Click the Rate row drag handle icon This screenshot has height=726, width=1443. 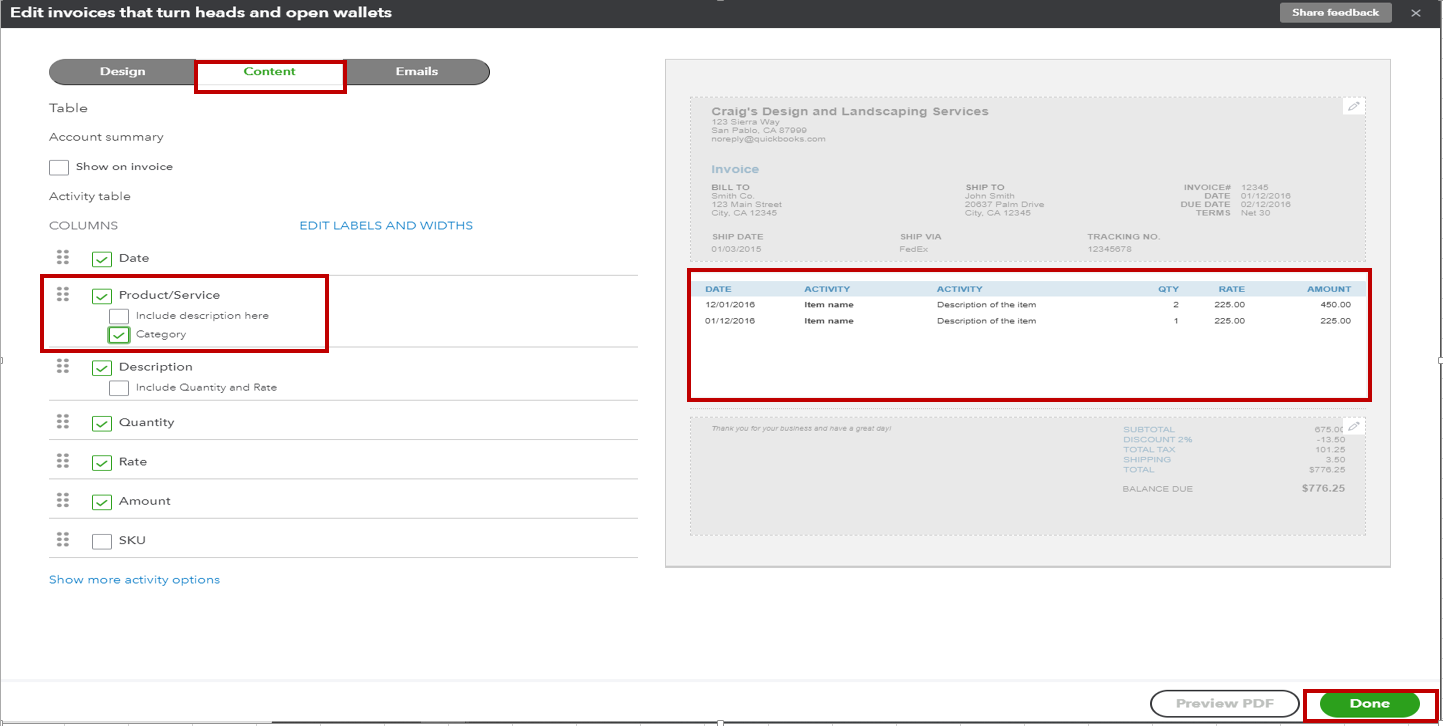click(x=63, y=461)
